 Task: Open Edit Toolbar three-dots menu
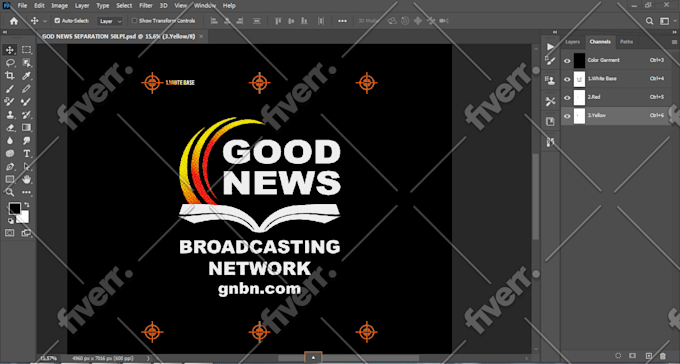[26, 192]
